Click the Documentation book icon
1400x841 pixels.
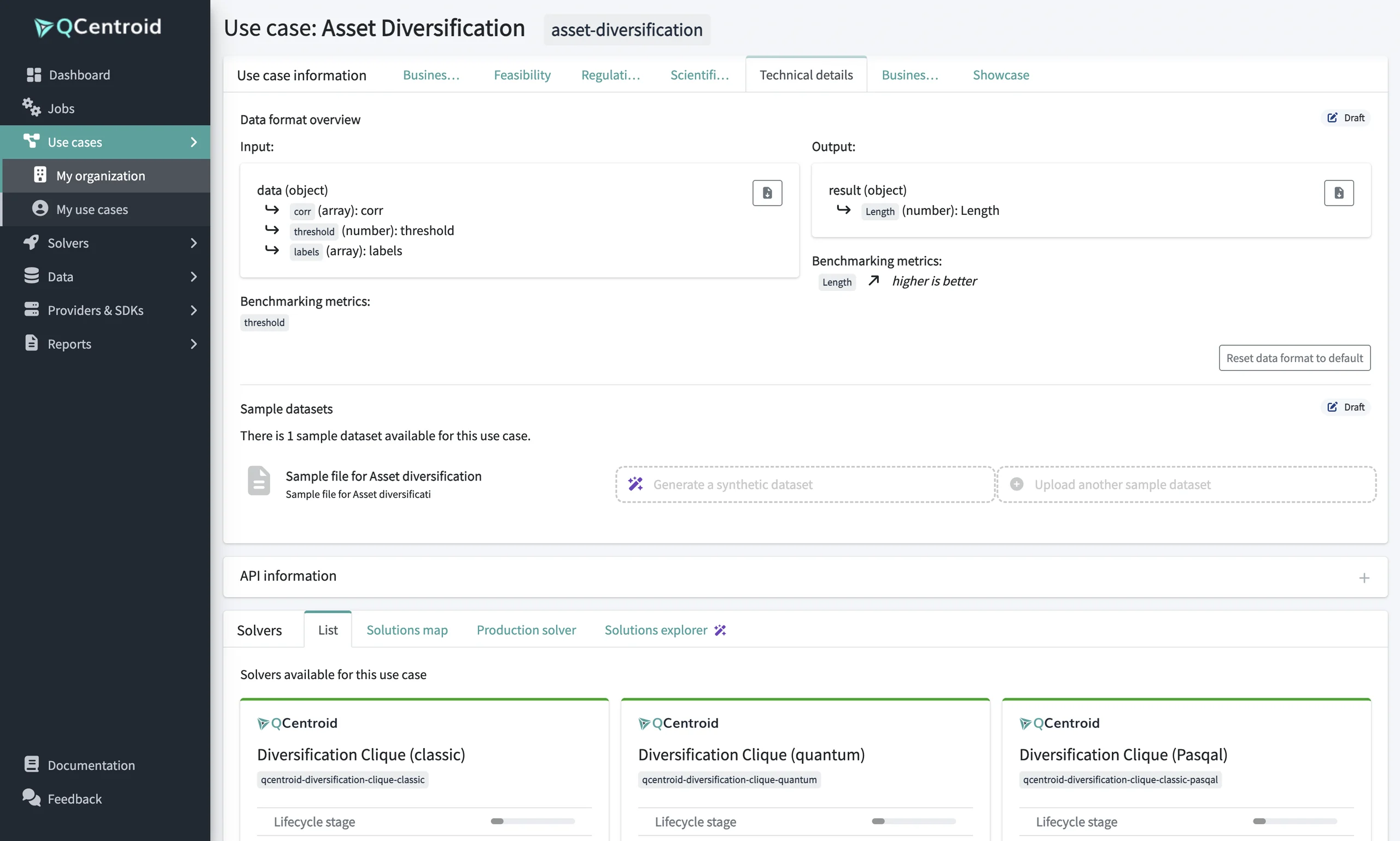pos(31,764)
